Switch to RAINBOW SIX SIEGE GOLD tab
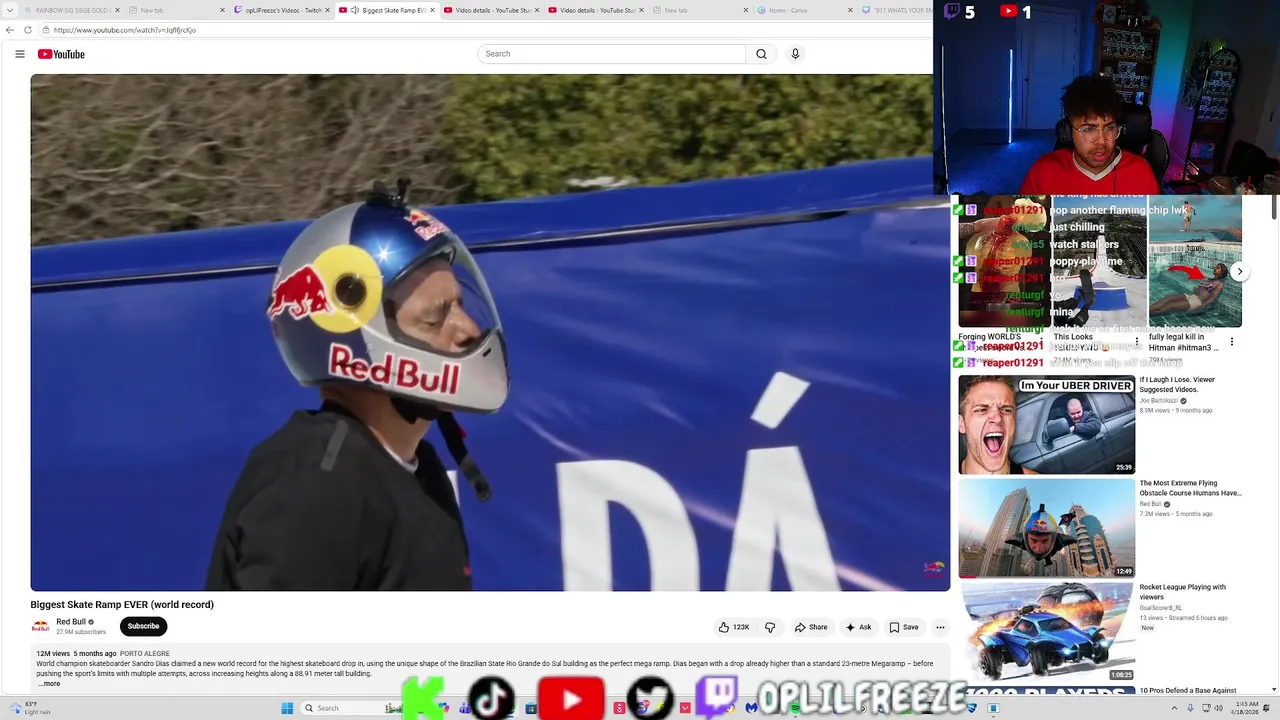The width and height of the screenshot is (1280, 720). point(70,10)
